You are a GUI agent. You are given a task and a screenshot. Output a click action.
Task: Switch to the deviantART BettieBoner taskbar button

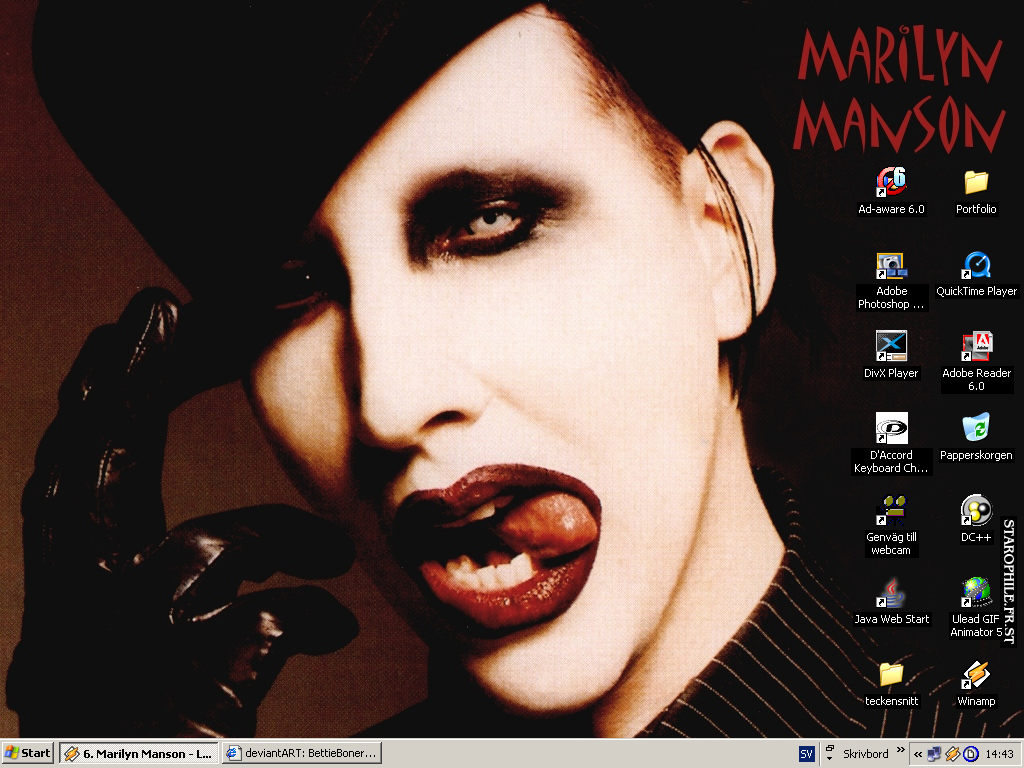tap(302, 754)
